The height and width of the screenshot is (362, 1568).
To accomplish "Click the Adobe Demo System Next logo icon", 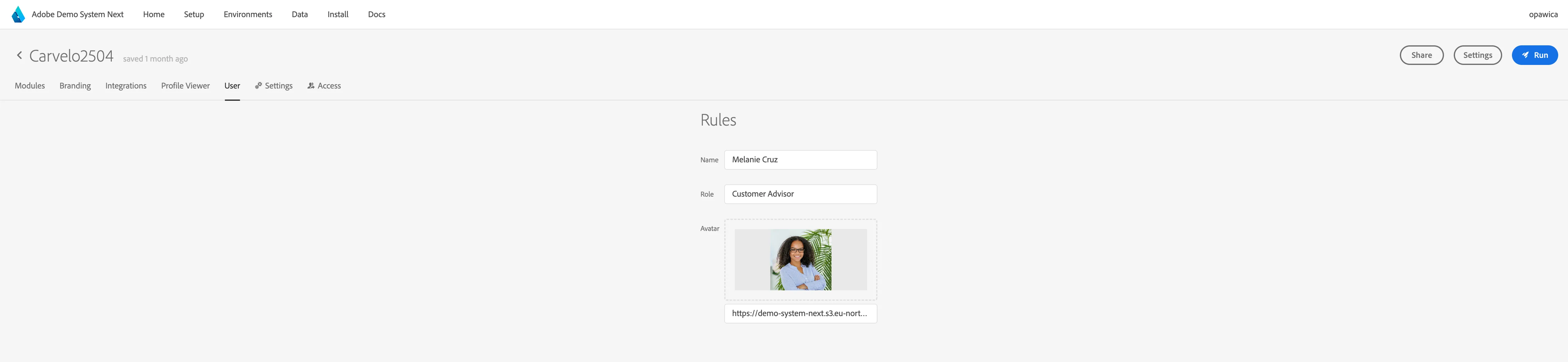I will [x=18, y=15].
